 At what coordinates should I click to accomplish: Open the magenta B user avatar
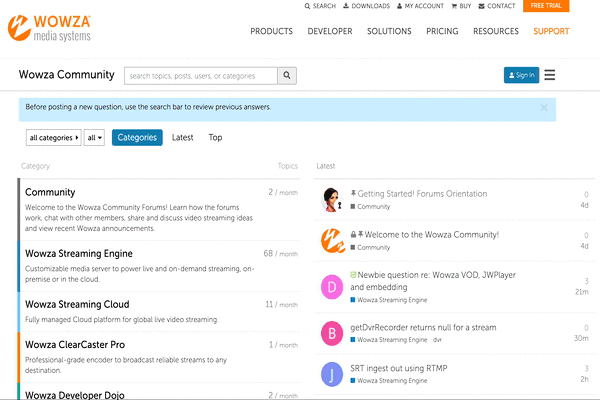pos(332,332)
